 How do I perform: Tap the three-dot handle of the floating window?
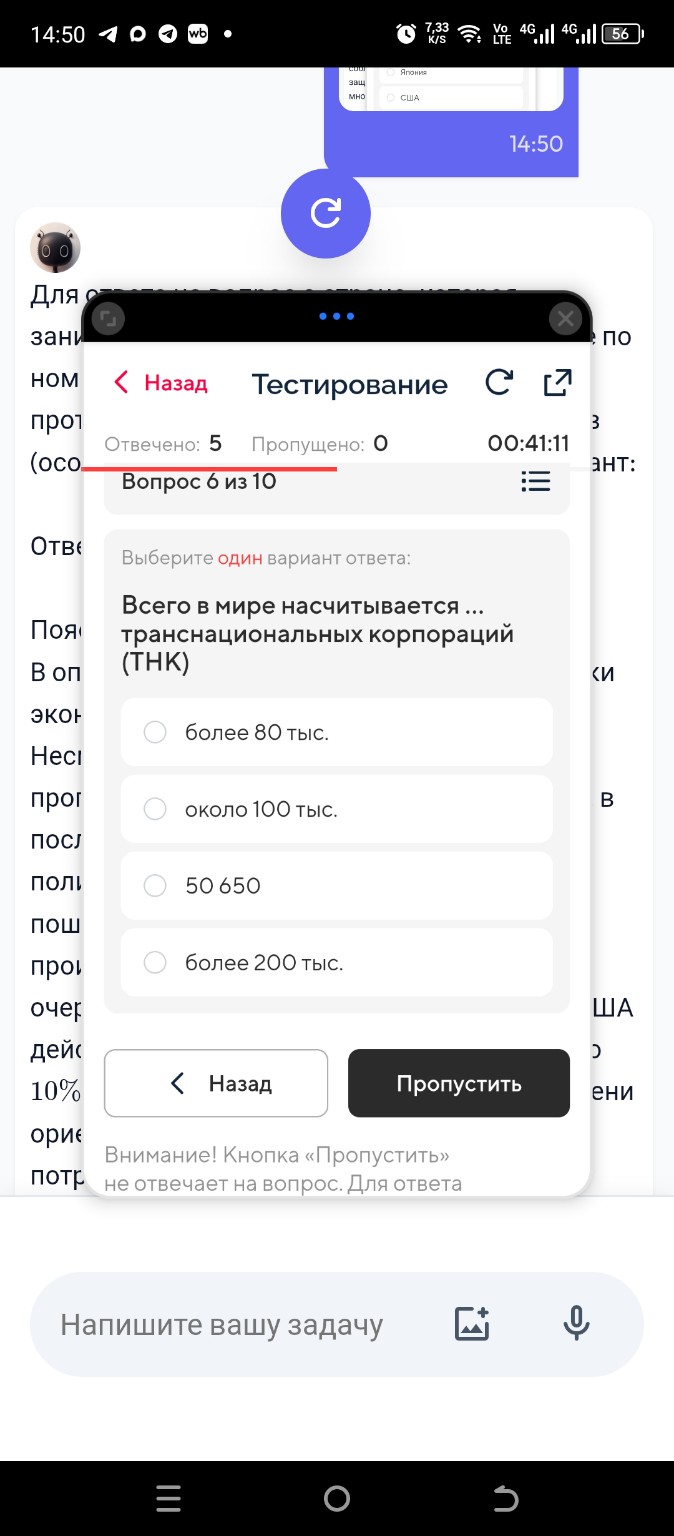pos(336,316)
